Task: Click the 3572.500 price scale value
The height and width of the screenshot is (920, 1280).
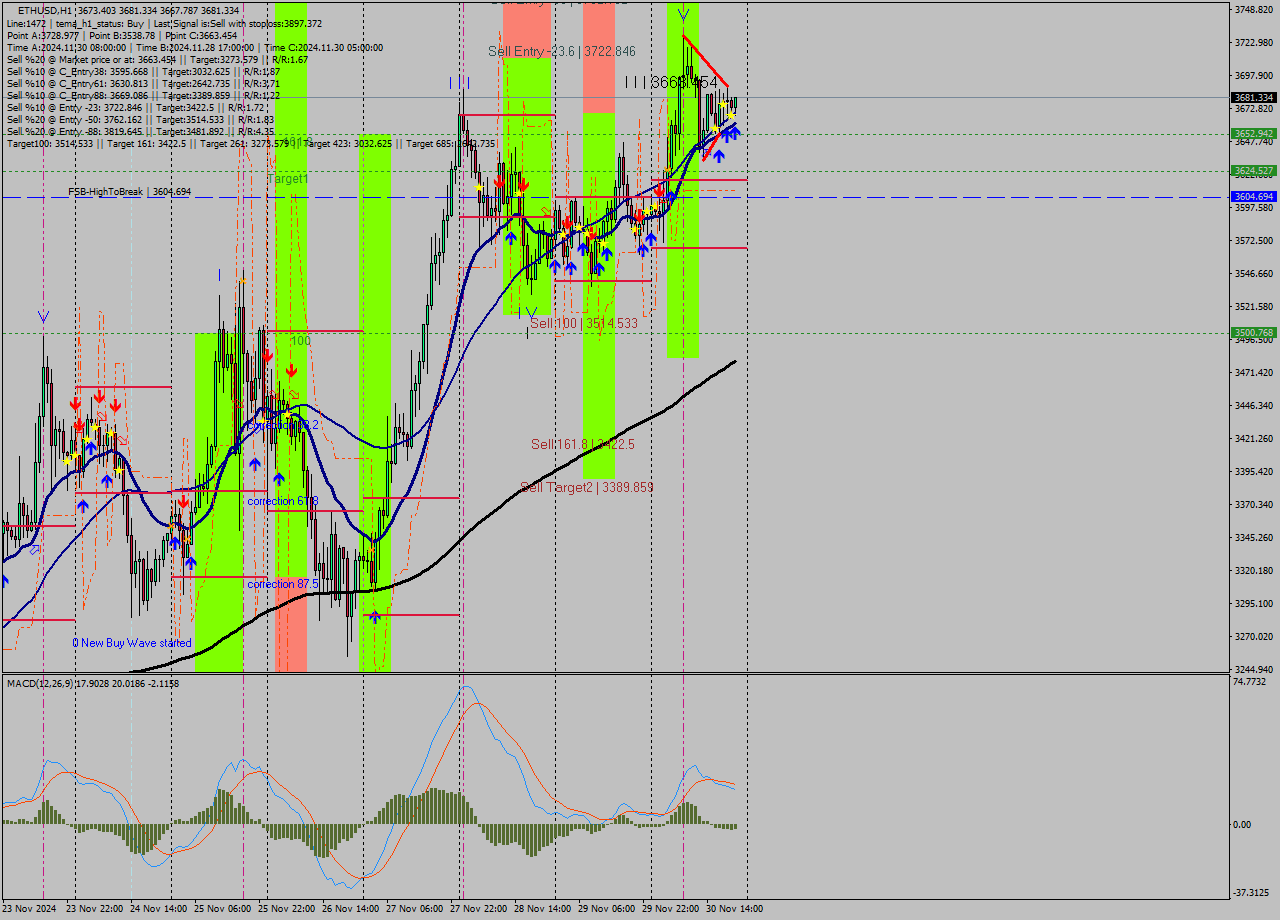Action: [x=1253, y=241]
